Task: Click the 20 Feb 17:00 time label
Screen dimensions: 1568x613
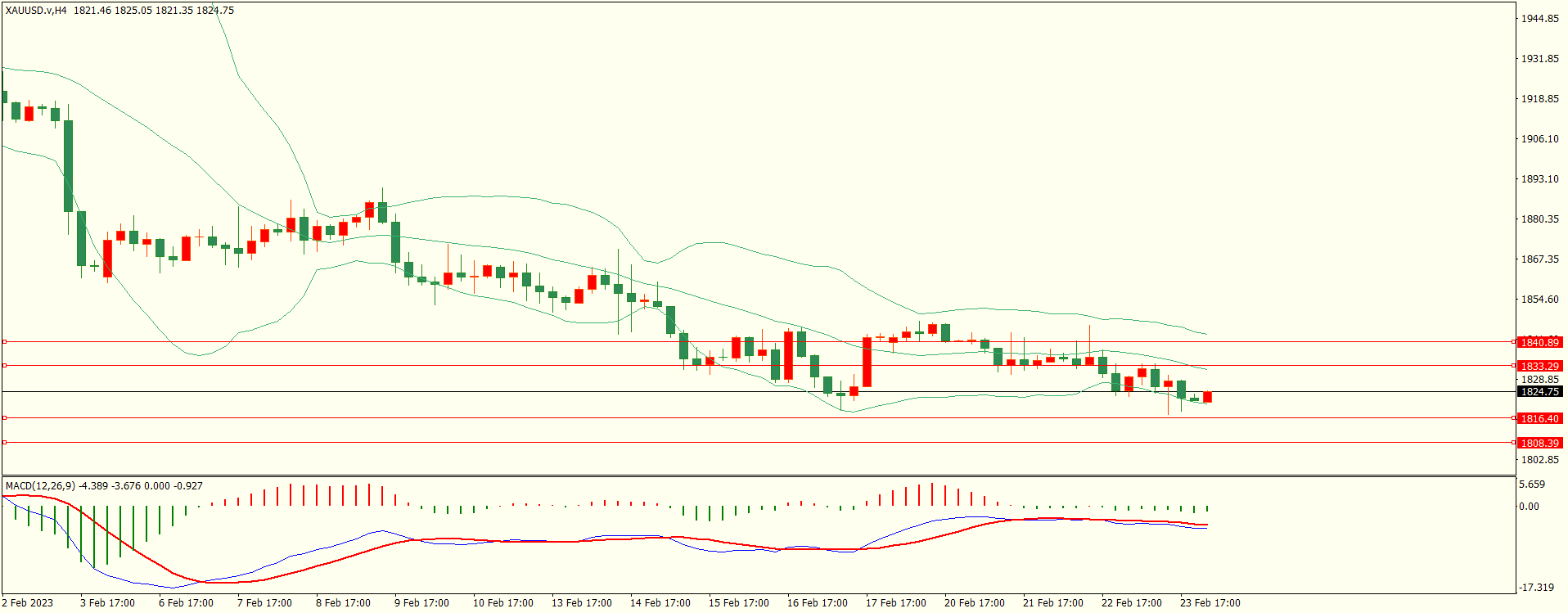Action: [974, 603]
